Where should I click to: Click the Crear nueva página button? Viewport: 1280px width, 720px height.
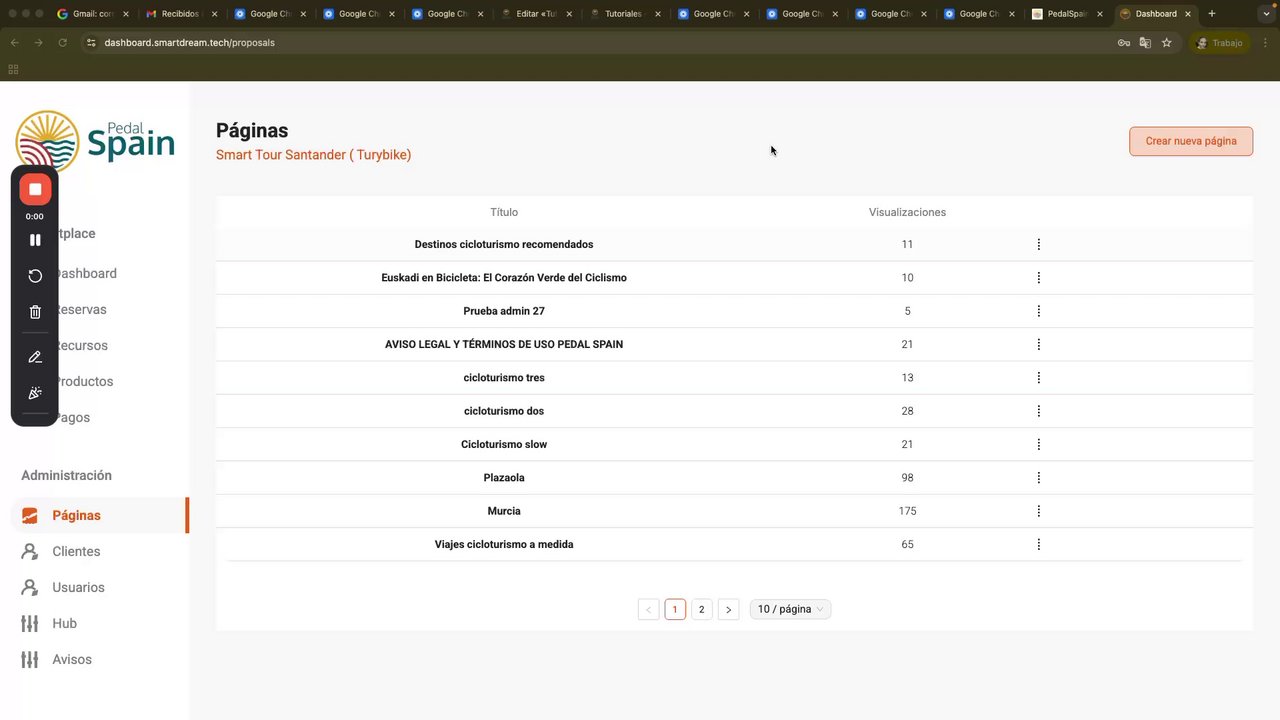pyautogui.click(x=1191, y=141)
